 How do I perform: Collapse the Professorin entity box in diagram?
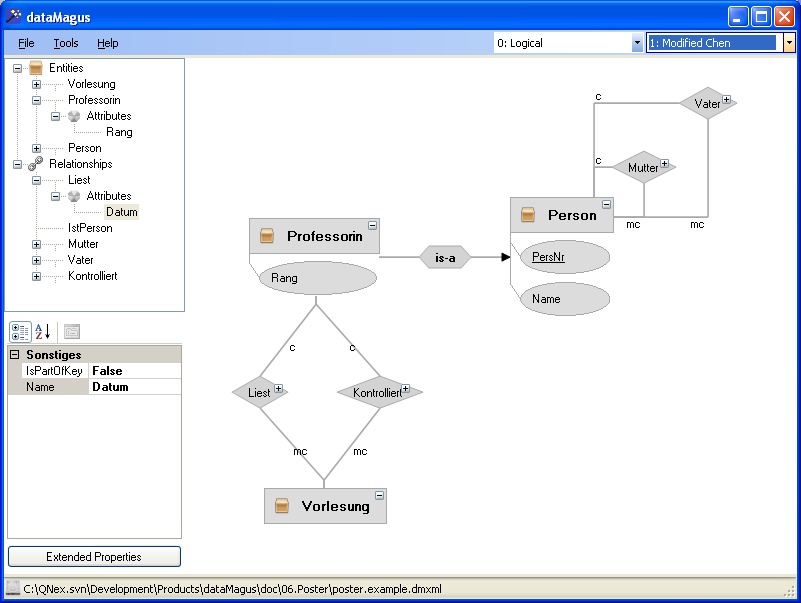coord(372,225)
